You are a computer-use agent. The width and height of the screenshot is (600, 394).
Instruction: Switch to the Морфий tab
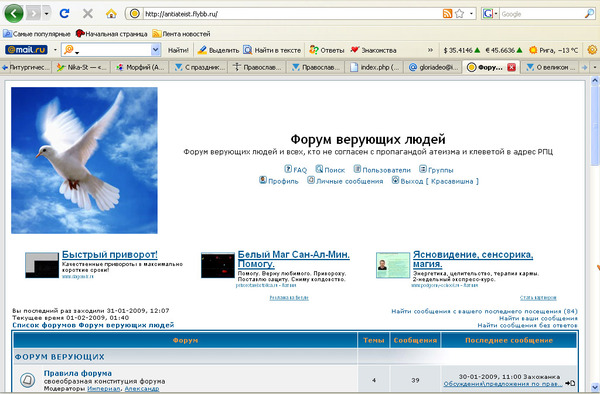[x=140, y=67]
